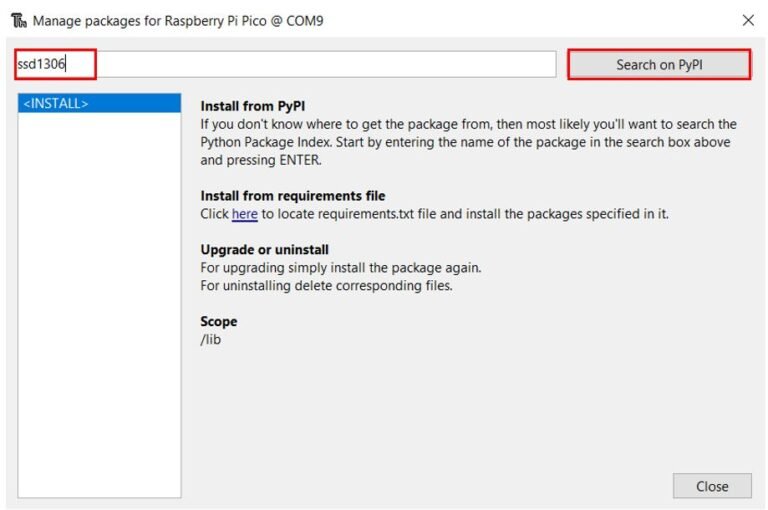Click the package search box containing ssd1306

55,65
